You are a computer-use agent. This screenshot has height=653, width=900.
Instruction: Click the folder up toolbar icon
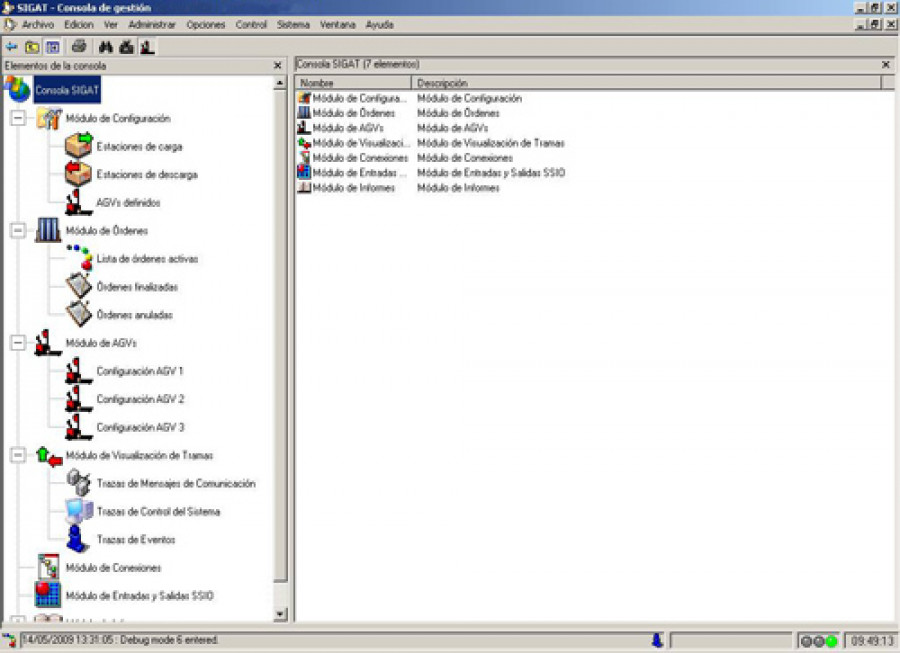(32, 47)
